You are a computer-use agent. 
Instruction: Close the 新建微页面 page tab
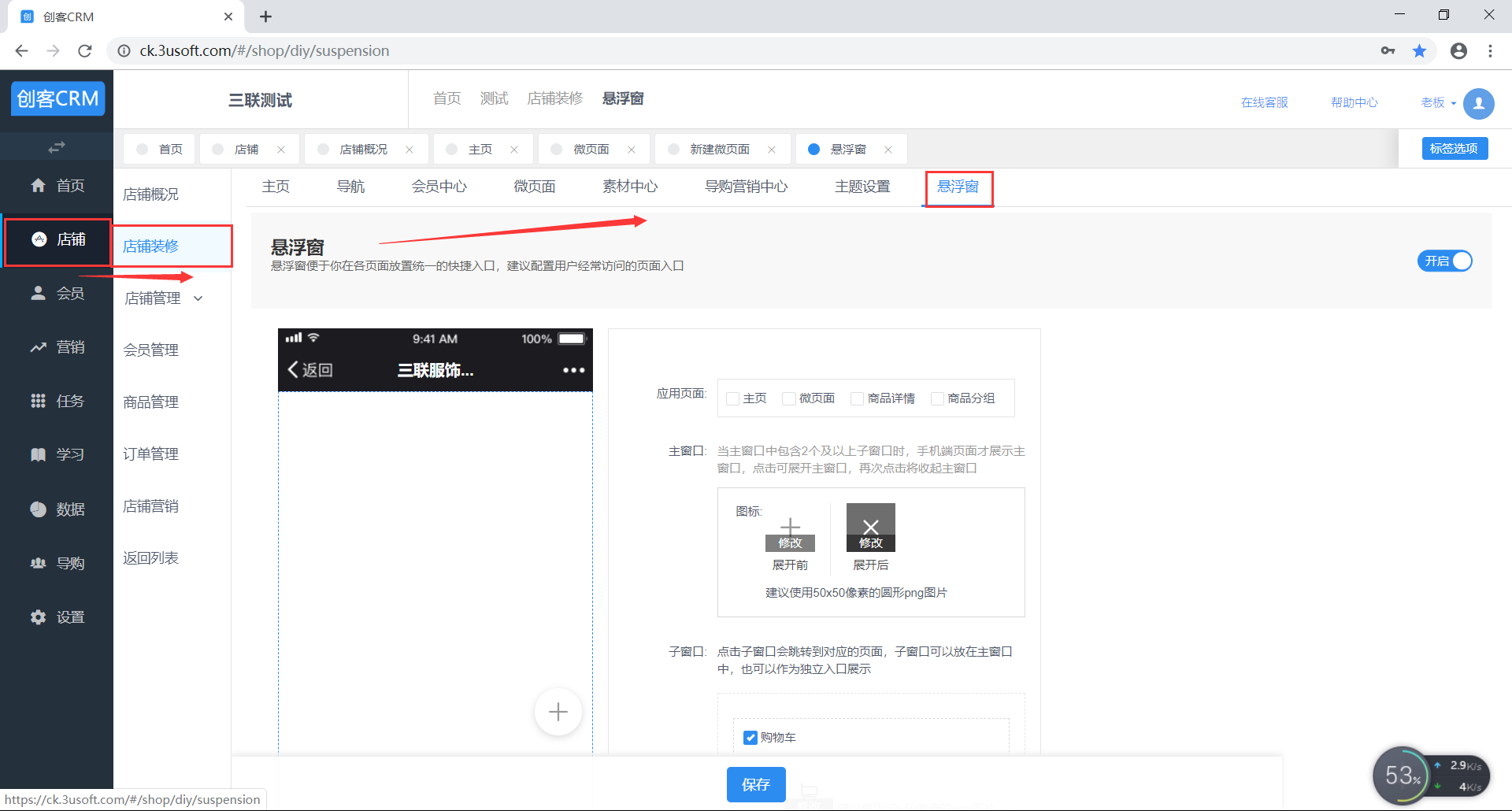pos(772,150)
